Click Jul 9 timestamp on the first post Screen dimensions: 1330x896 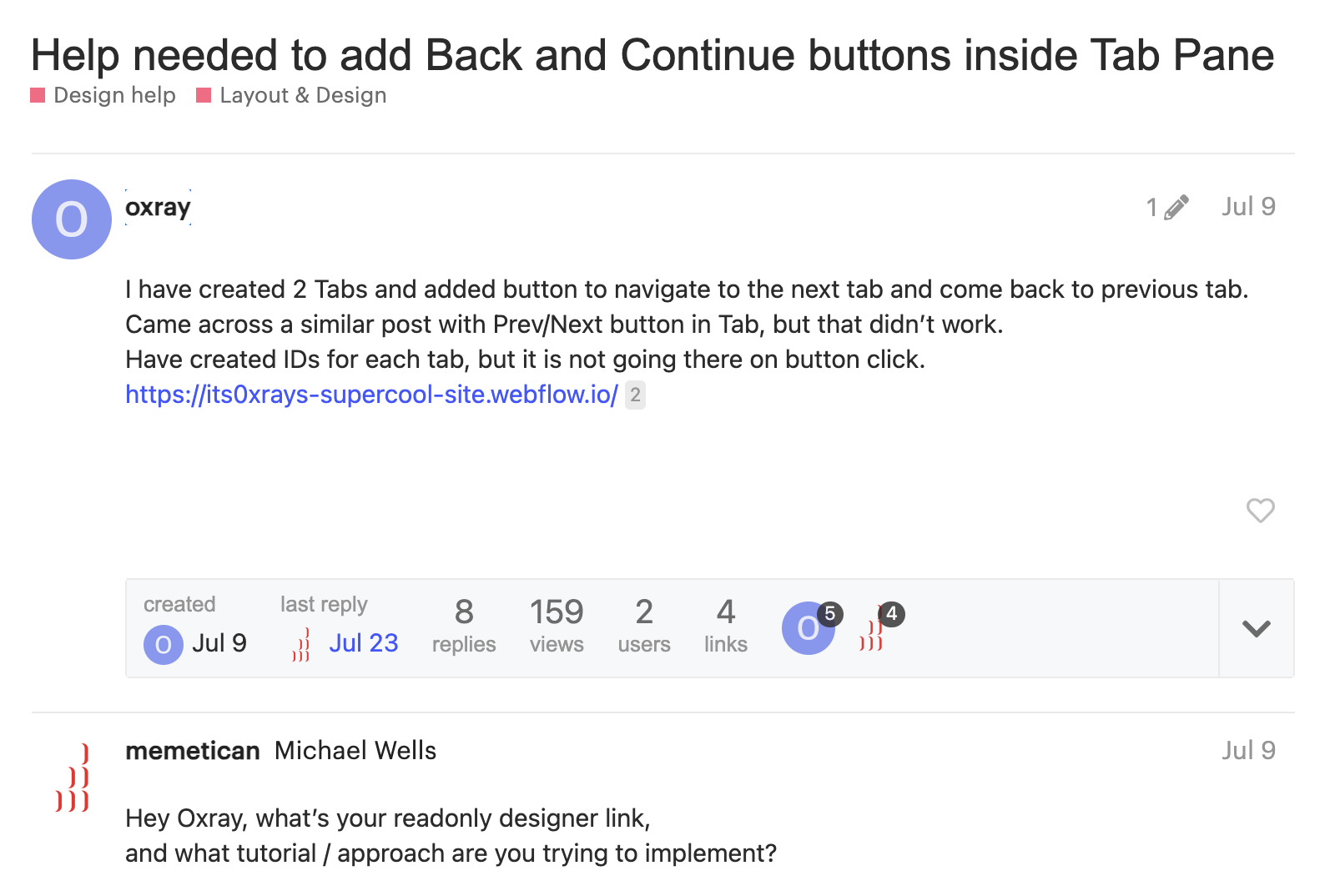(x=1247, y=206)
